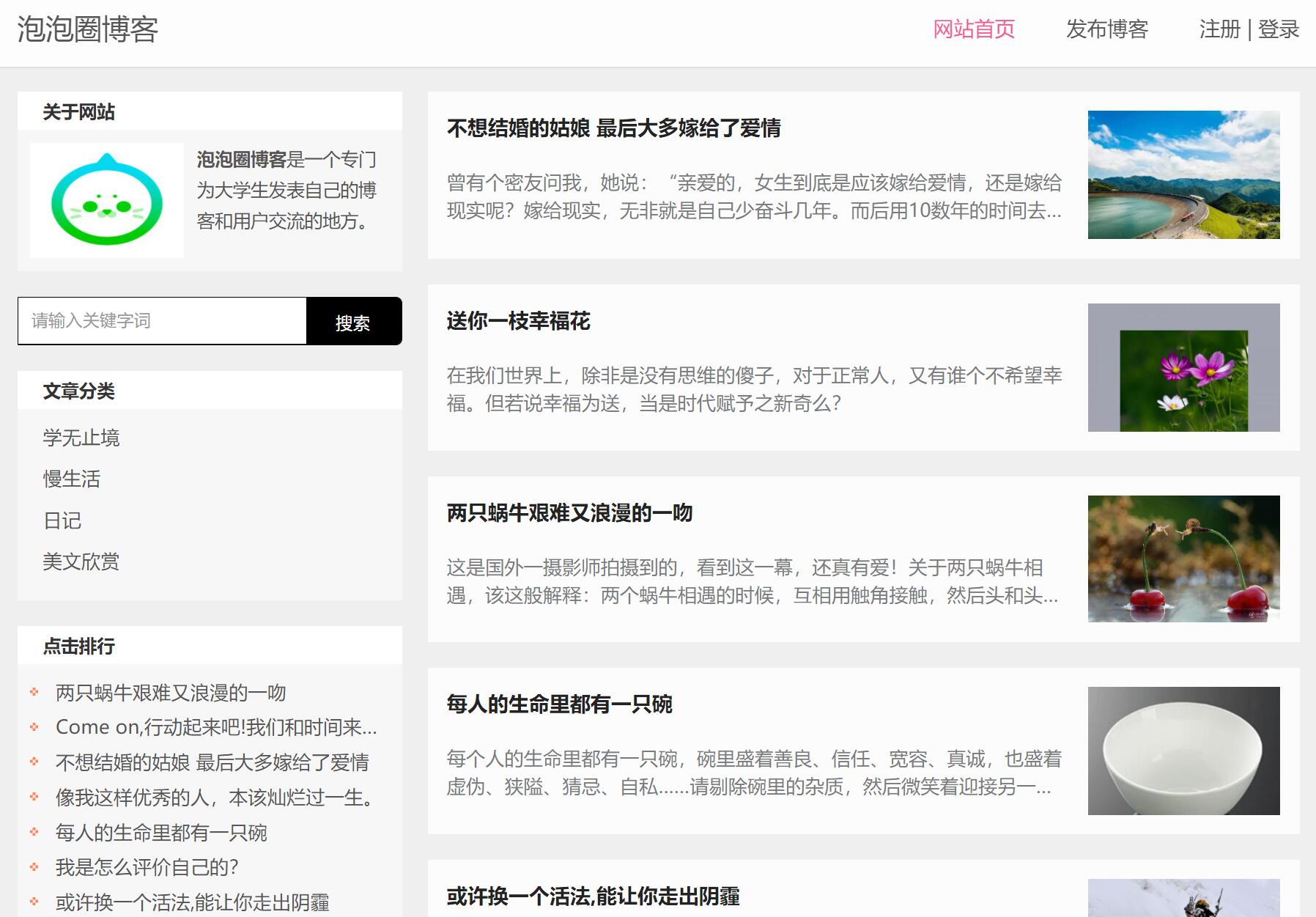Image resolution: width=1316 pixels, height=917 pixels.
Task: Open the 美文欣赏 category
Action: (82, 561)
